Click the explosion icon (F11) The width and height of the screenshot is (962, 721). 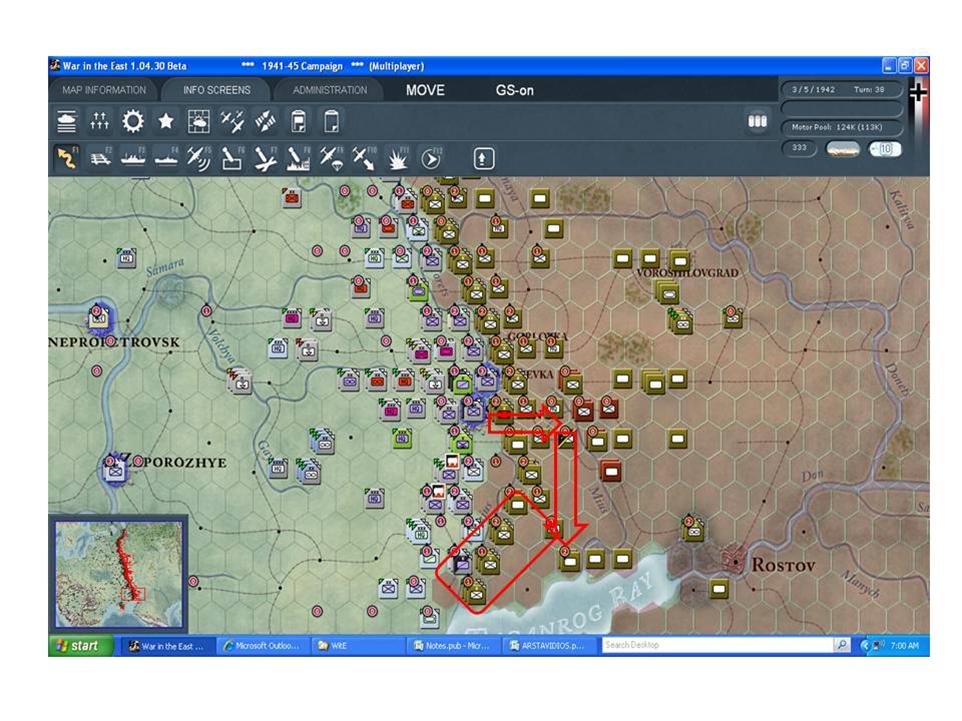pyautogui.click(x=397, y=158)
